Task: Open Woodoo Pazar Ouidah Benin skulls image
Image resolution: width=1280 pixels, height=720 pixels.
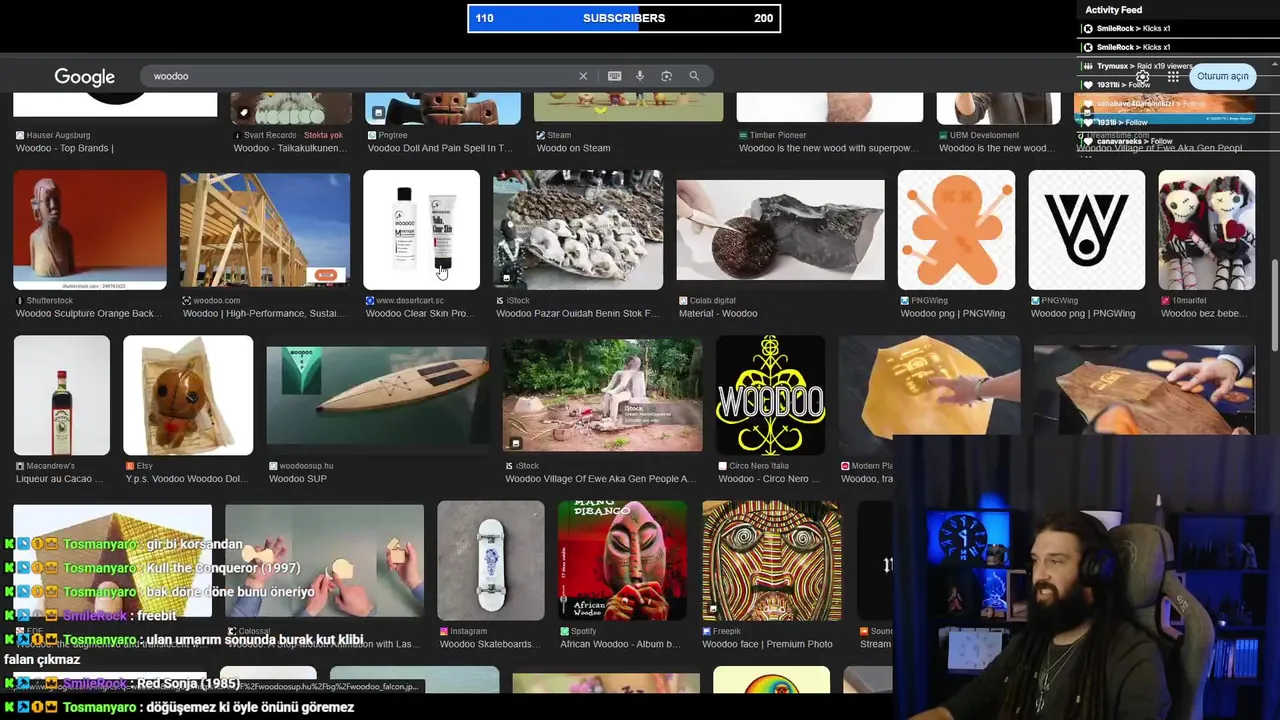Action: (578, 230)
